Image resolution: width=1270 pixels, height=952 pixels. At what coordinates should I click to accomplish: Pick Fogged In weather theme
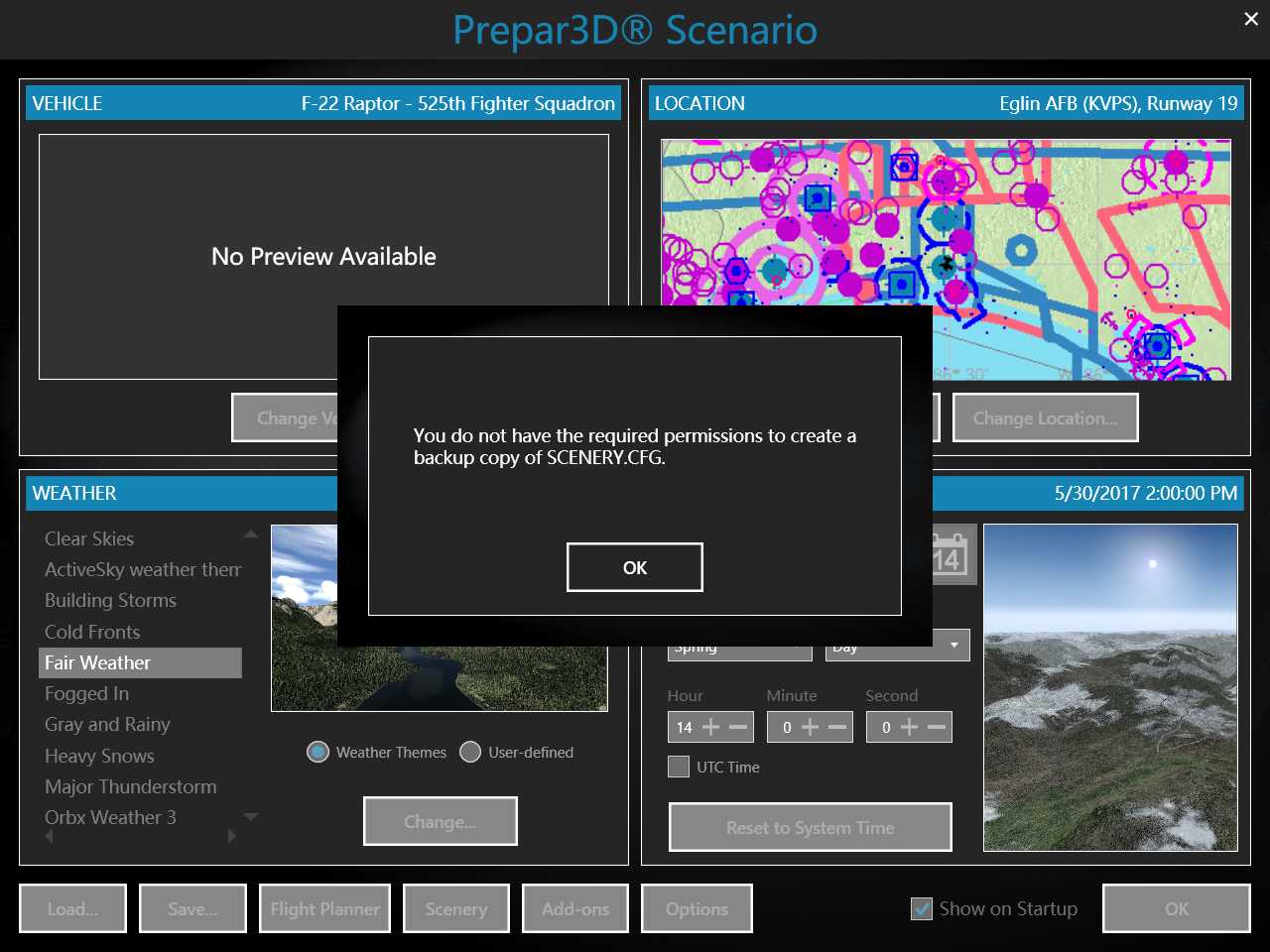pos(86,693)
